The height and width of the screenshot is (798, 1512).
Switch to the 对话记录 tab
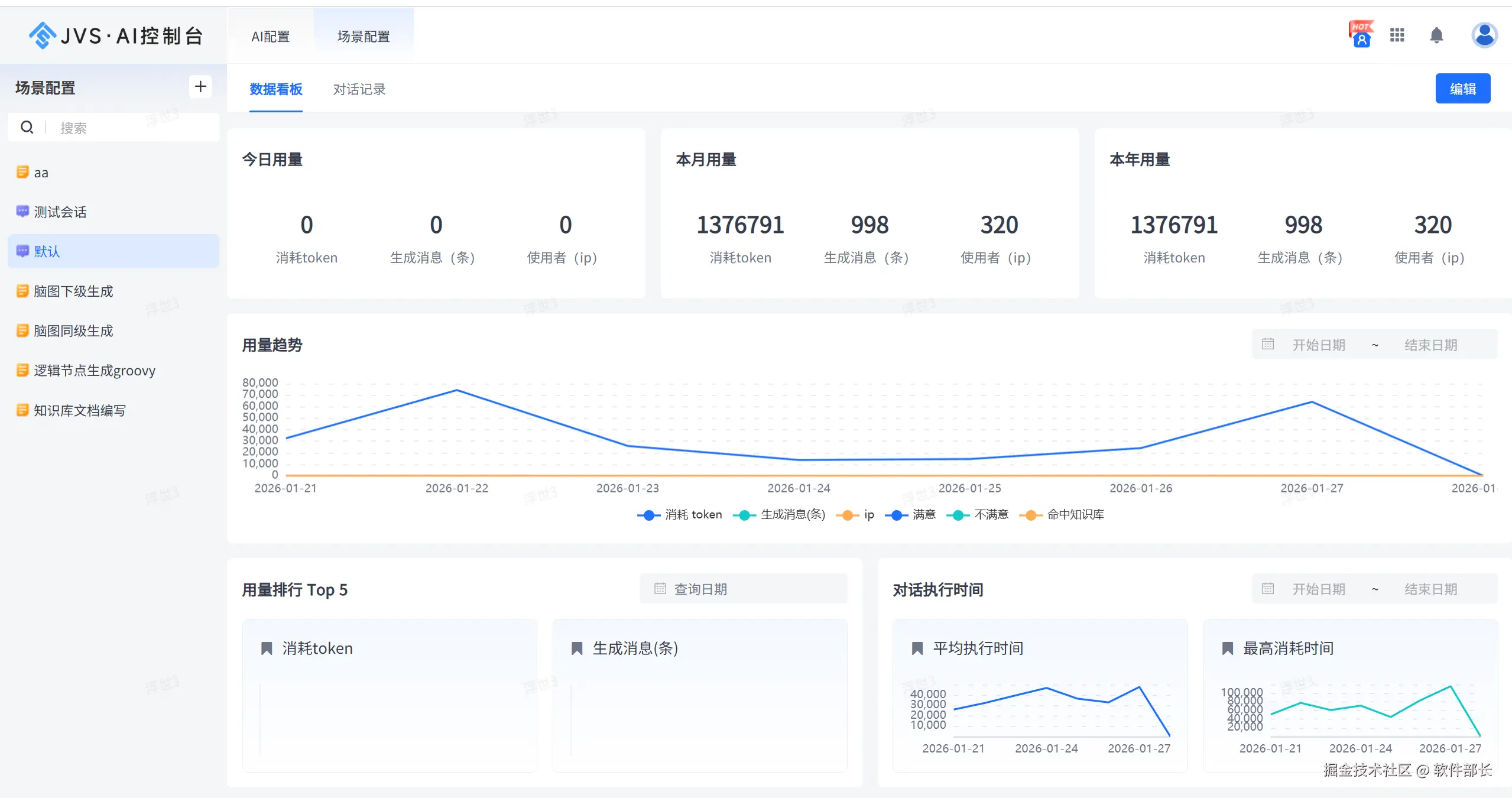pos(359,89)
